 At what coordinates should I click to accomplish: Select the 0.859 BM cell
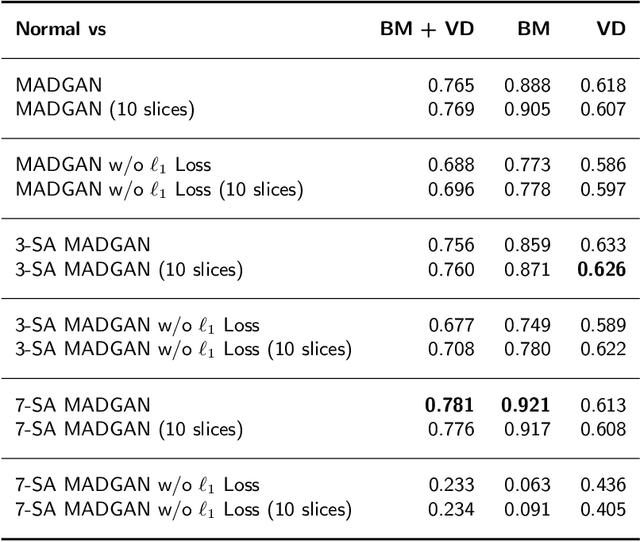tap(527, 244)
